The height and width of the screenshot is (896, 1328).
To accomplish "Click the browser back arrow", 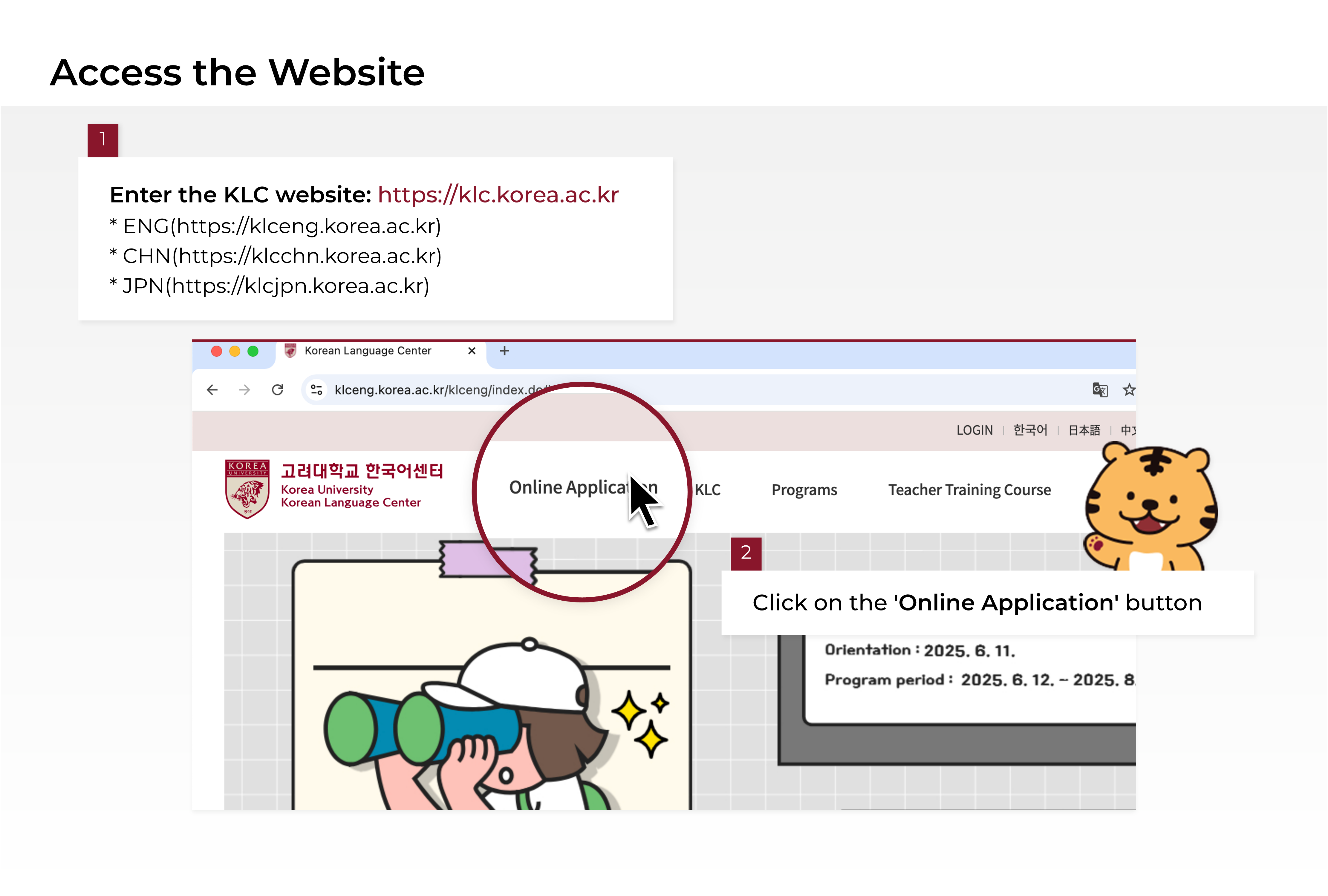I will coord(212,389).
